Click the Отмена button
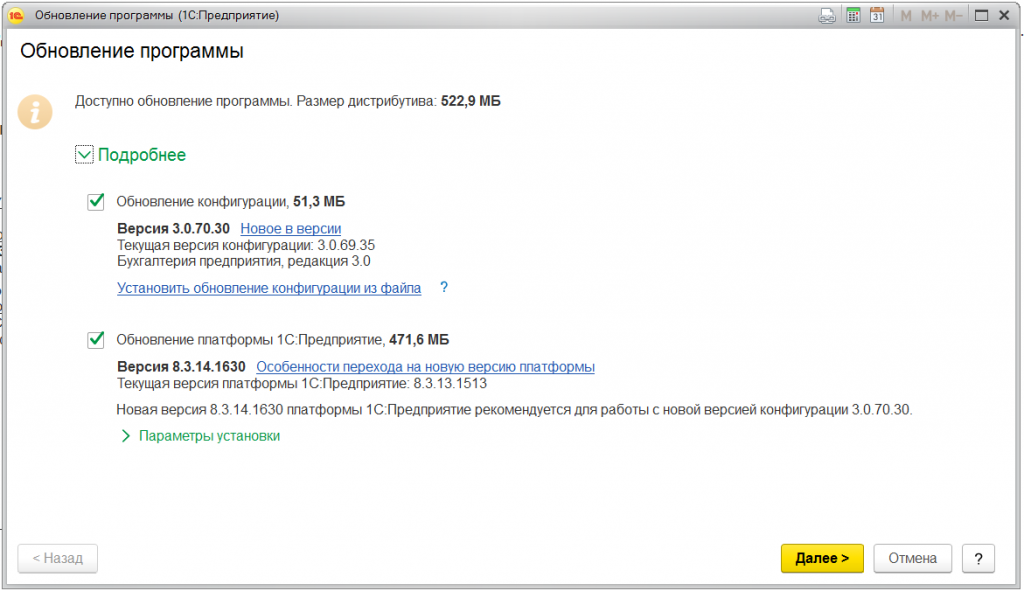This screenshot has width=1024, height=591. click(x=911, y=558)
